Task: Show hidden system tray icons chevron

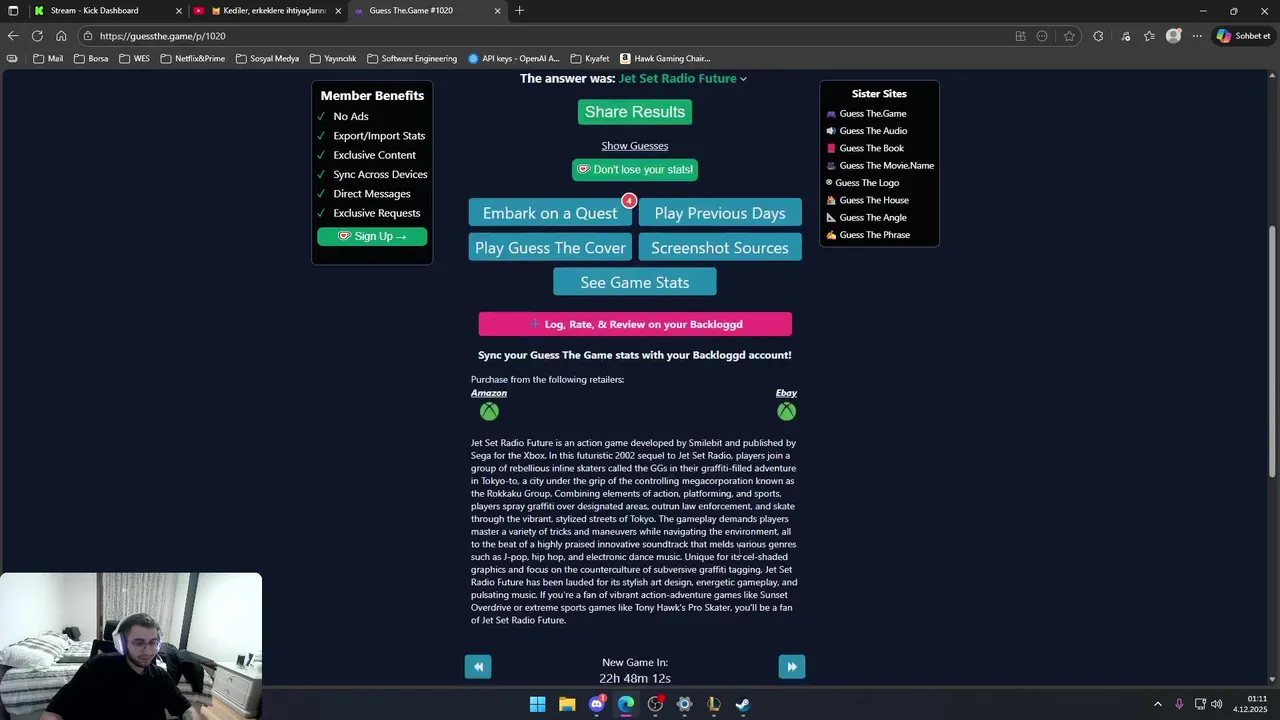Action: point(1158,704)
